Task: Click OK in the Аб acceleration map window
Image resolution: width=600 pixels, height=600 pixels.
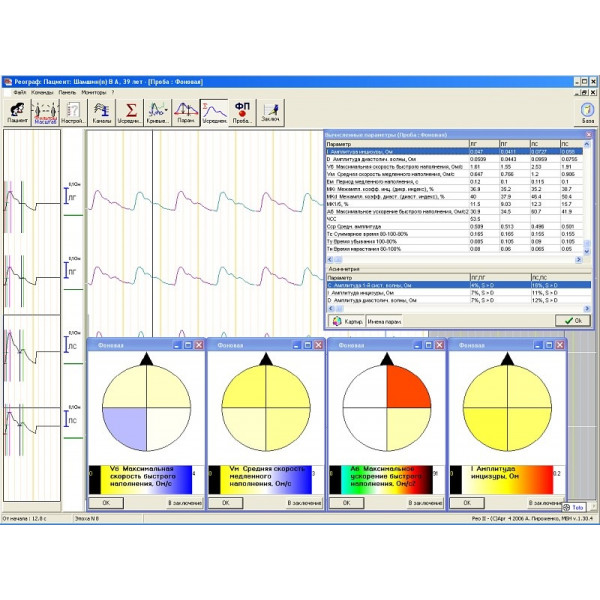Action: tap(347, 503)
